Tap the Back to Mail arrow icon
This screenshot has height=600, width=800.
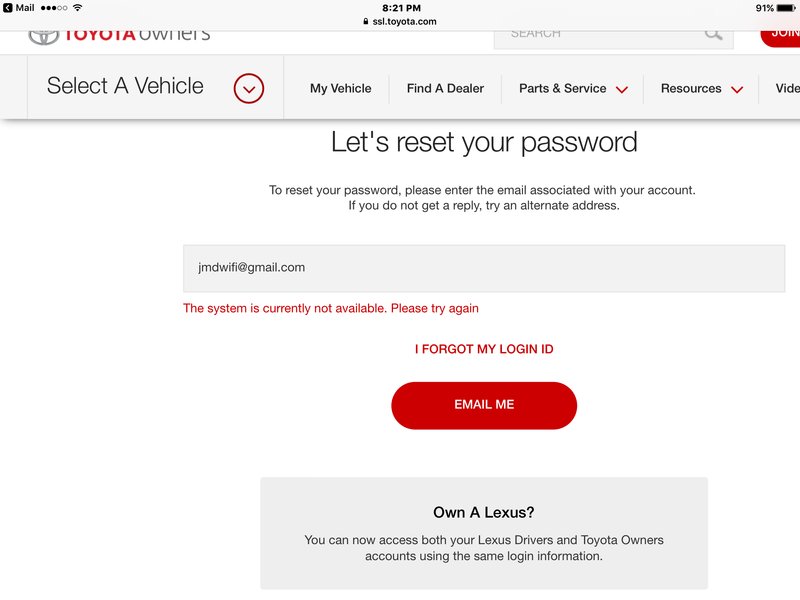click(7, 8)
